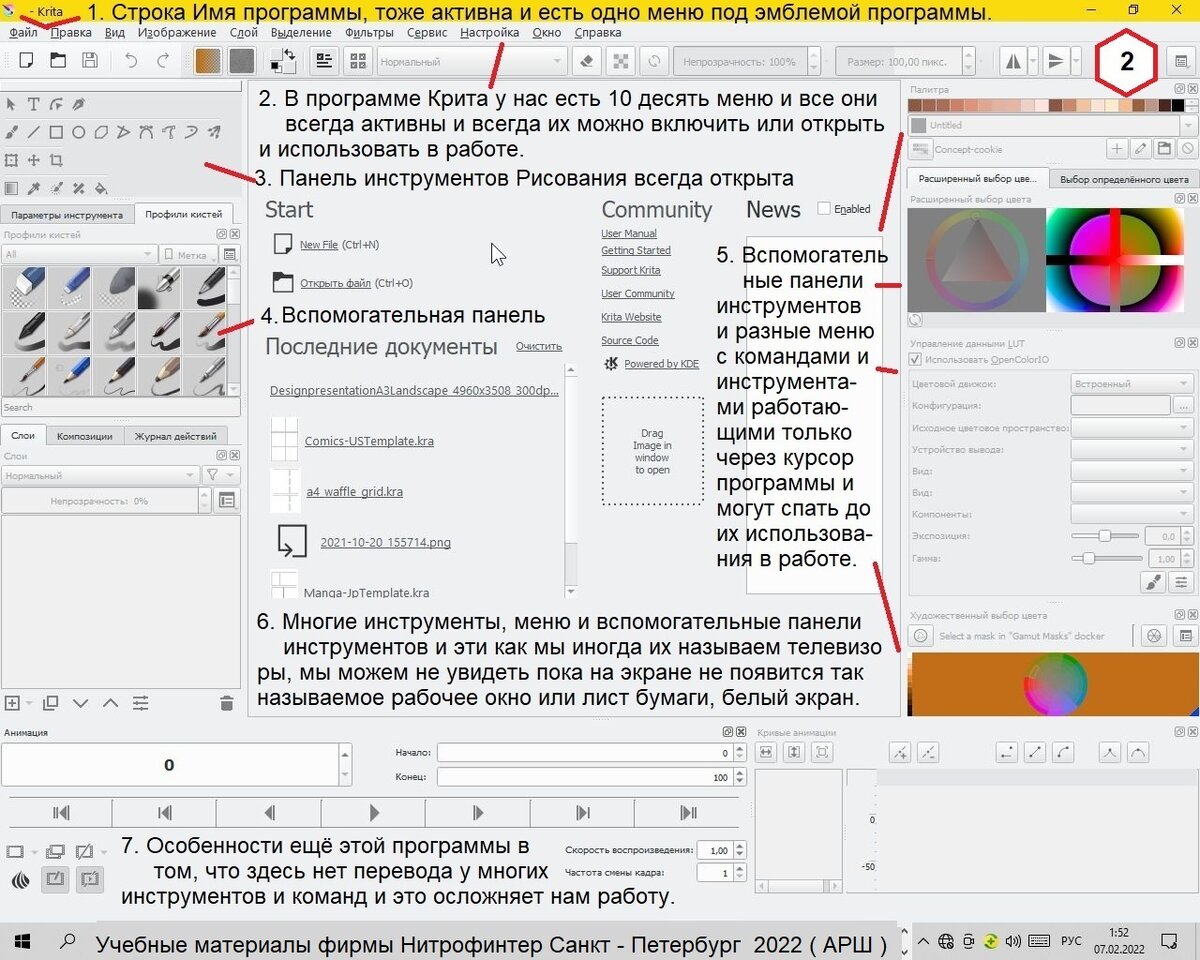Play the animation with the play button
This screenshot has height=960, width=1200.
click(374, 813)
